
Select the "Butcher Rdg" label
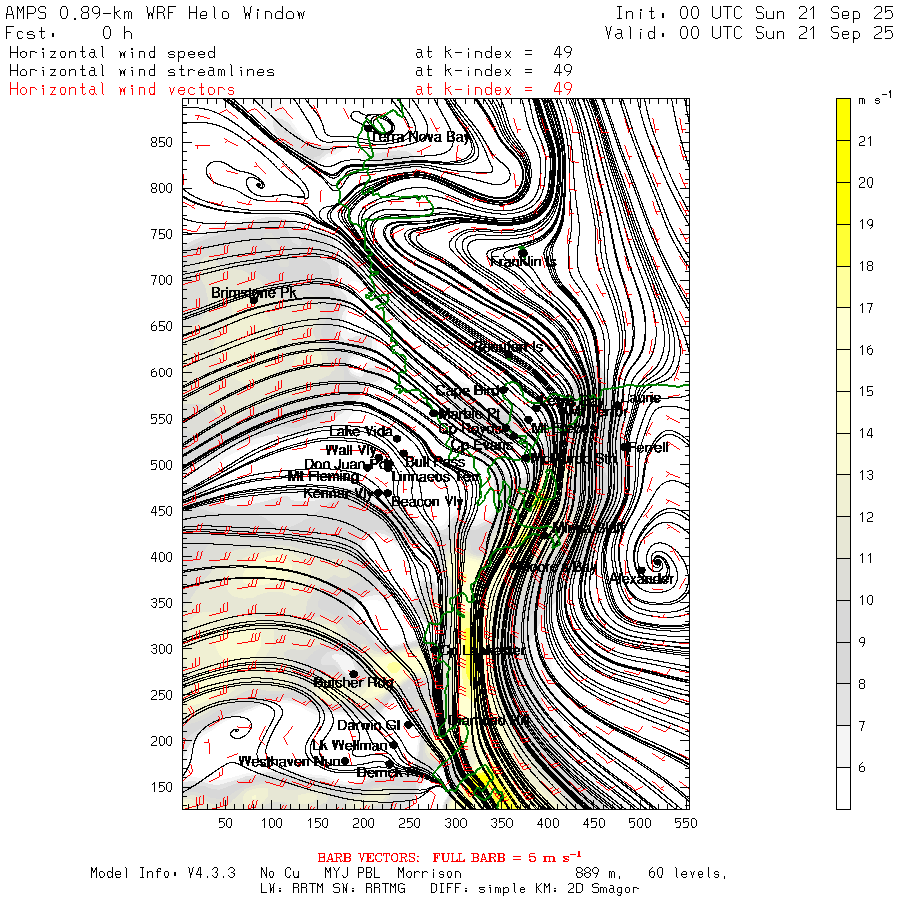[x=354, y=682]
